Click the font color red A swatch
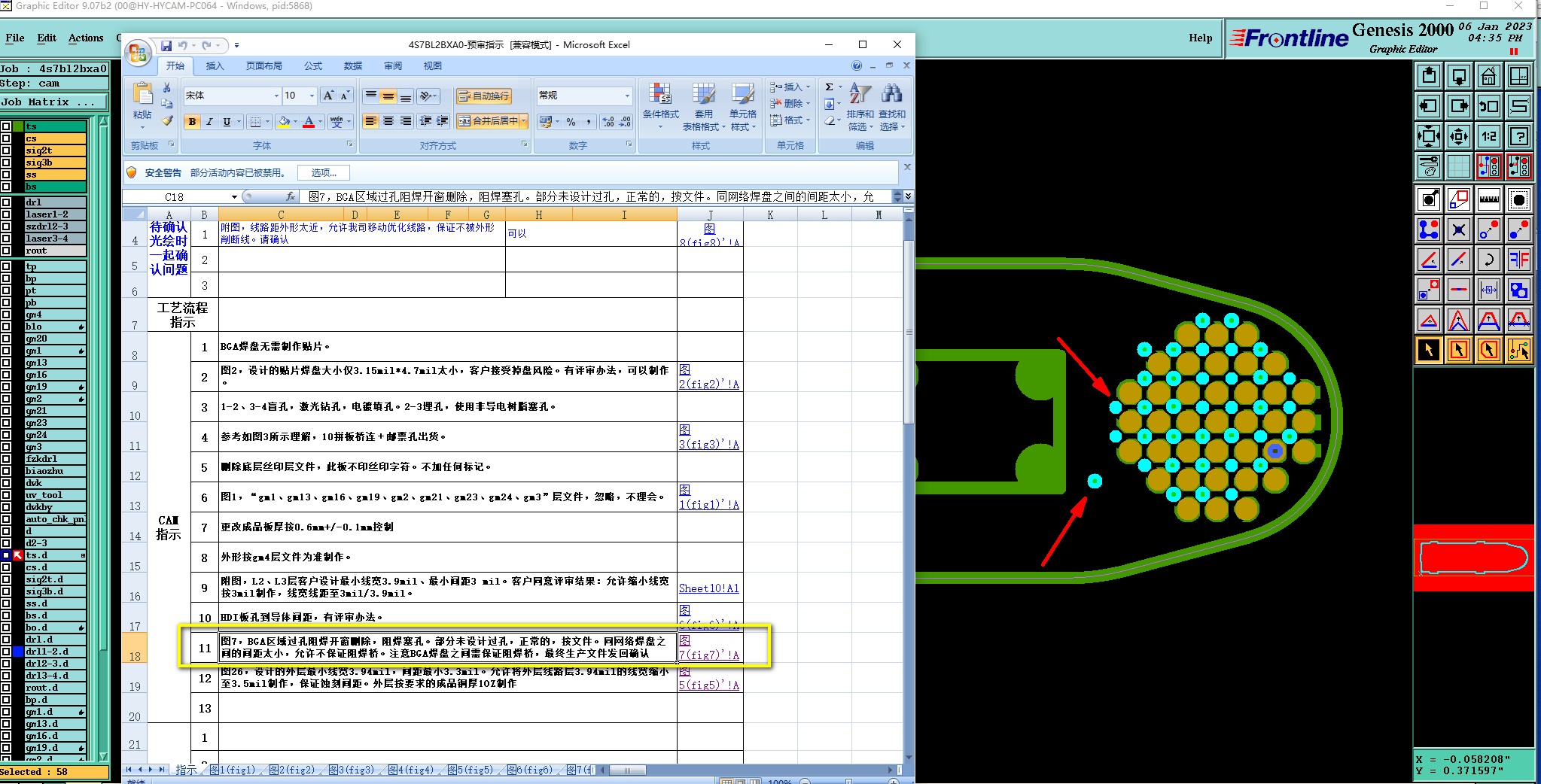The width and height of the screenshot is (1541, 784). (308, 121)
